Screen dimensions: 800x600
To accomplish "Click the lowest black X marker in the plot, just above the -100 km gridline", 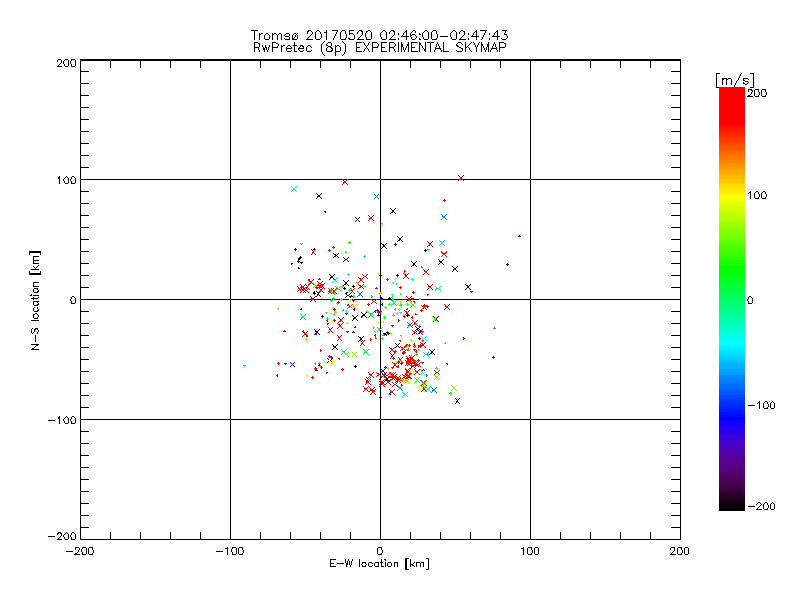I will [457, 401].
